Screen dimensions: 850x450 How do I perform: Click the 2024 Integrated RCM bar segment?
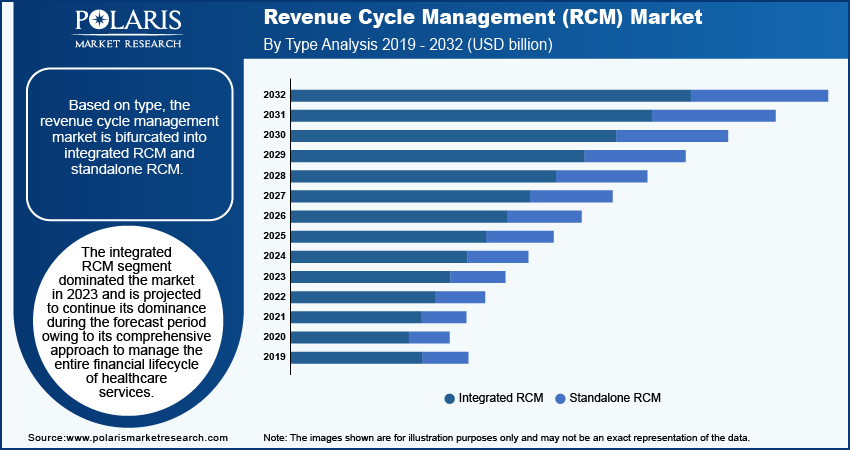(x=379, y=257)
